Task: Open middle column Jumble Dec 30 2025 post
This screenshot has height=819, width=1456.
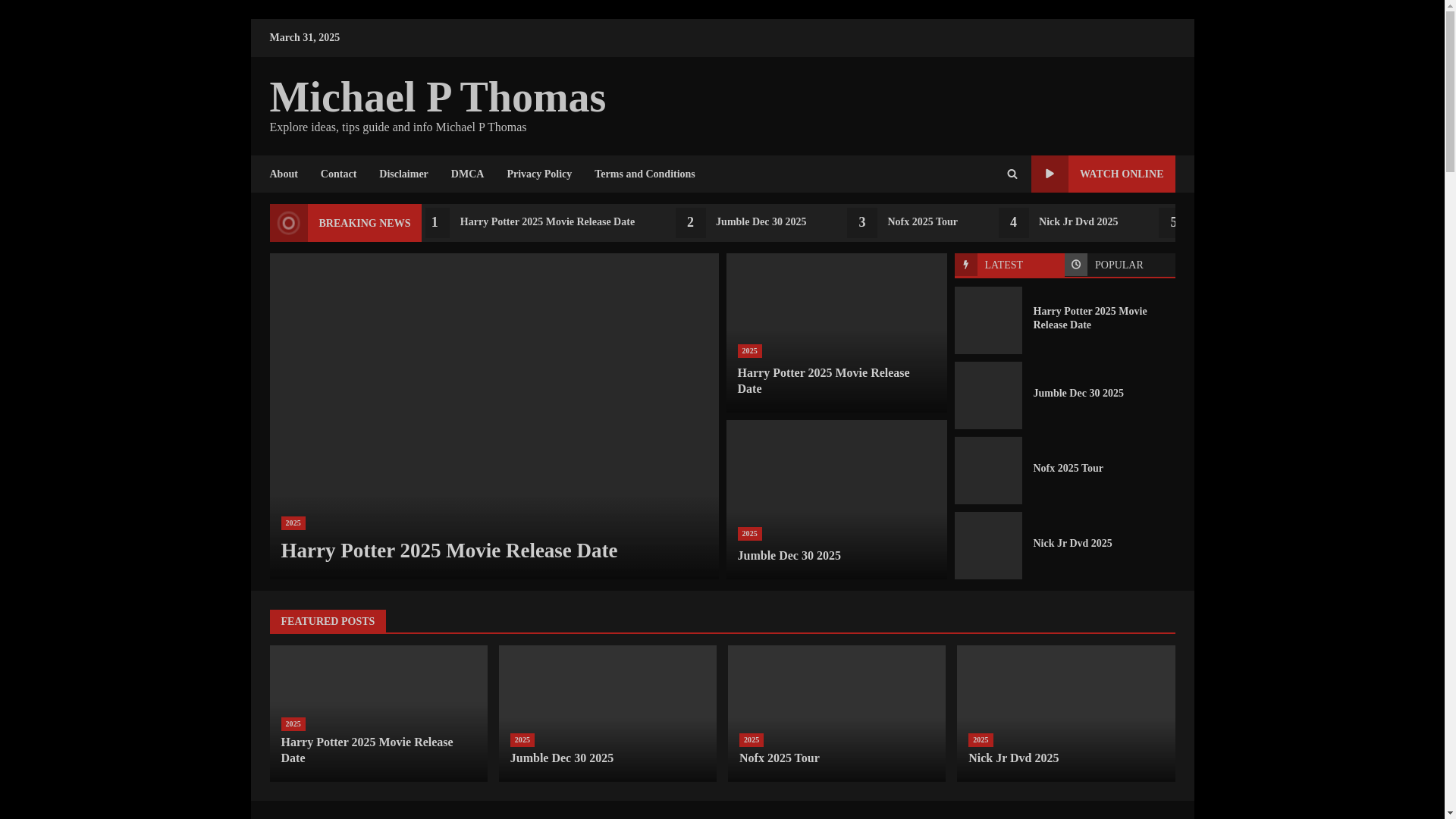Action: [789, 556]
